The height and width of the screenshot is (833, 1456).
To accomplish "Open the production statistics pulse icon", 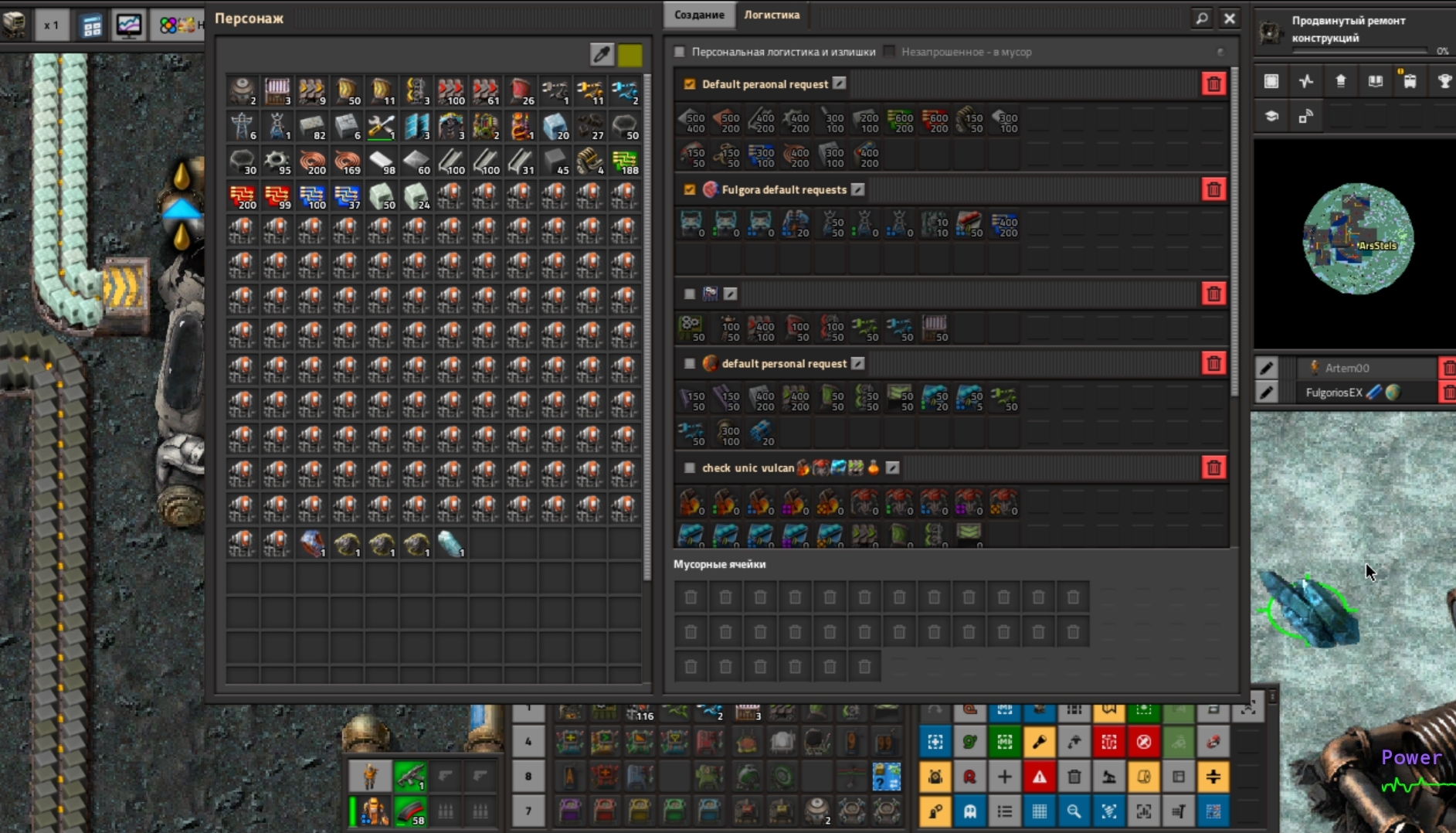I will pyautogui.click(x=1306, y=81).
